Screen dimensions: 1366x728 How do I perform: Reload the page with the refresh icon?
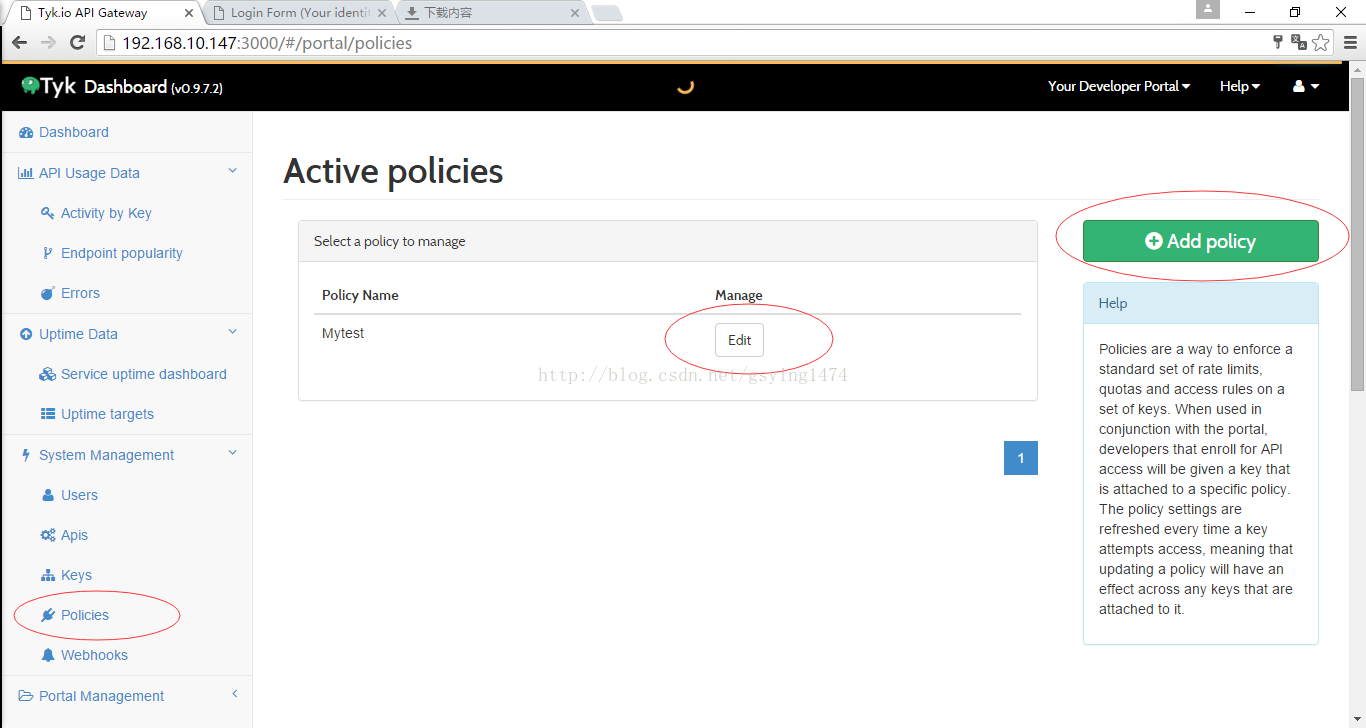77,42
